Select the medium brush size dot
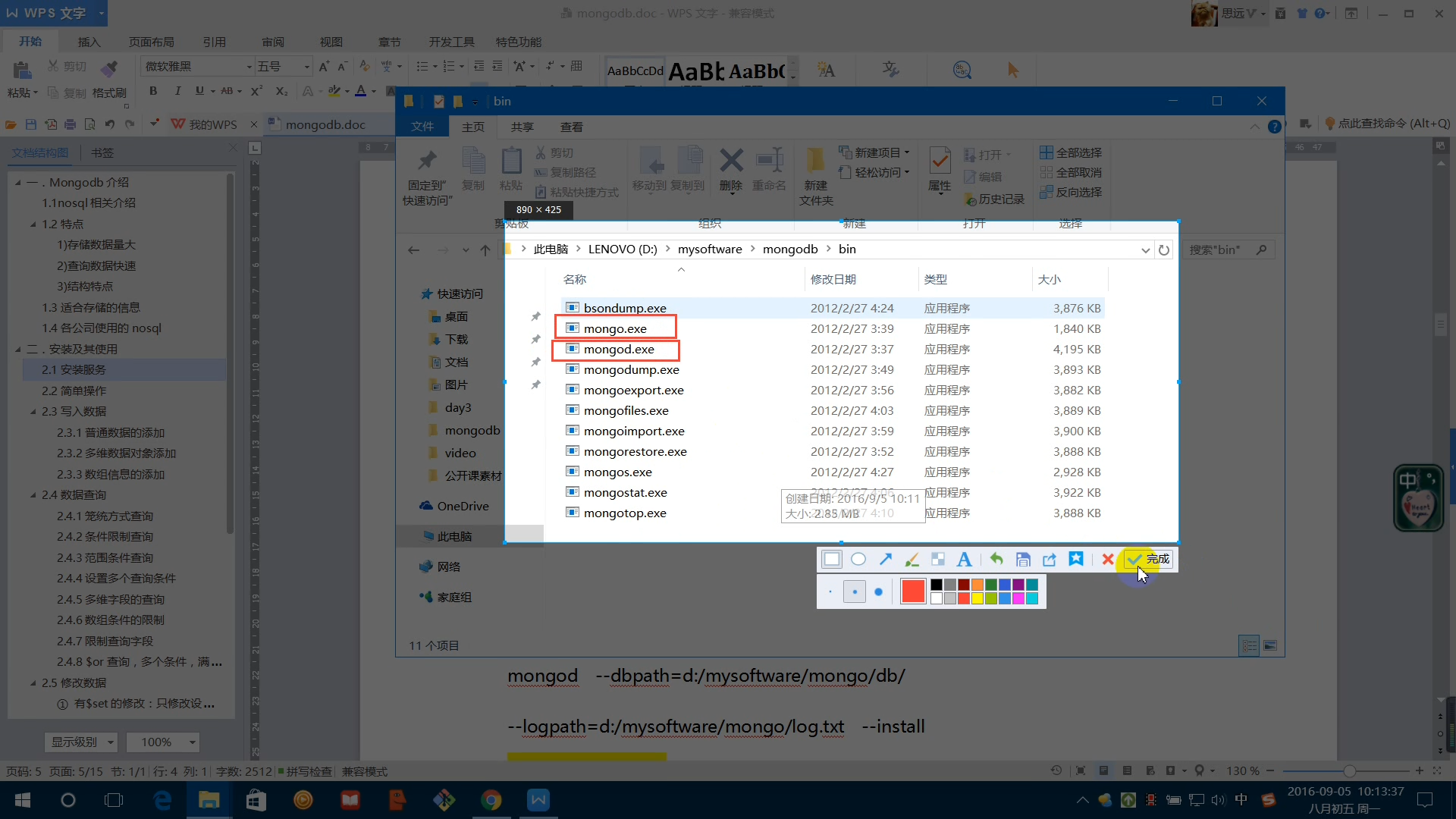Viewport: 1456px width, 819px height. [x=855, y=591]
